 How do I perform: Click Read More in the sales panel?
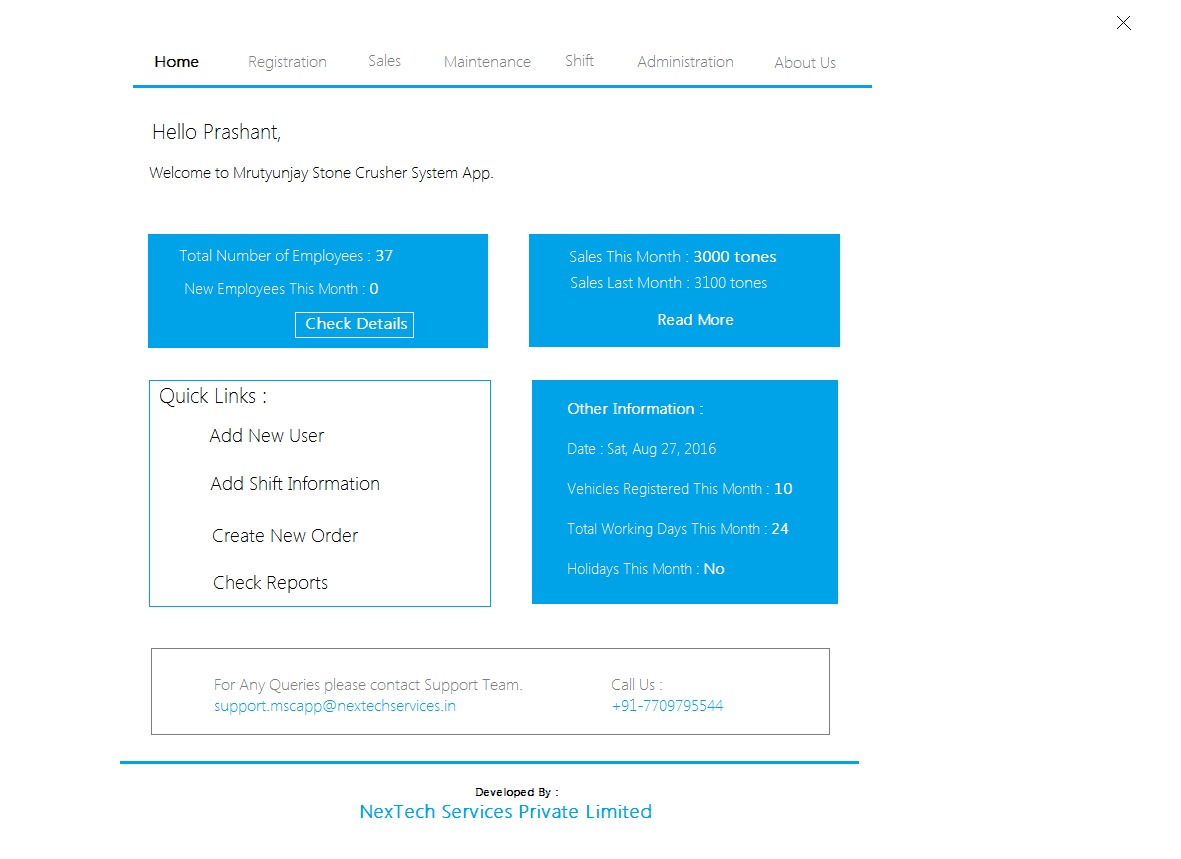695,320
